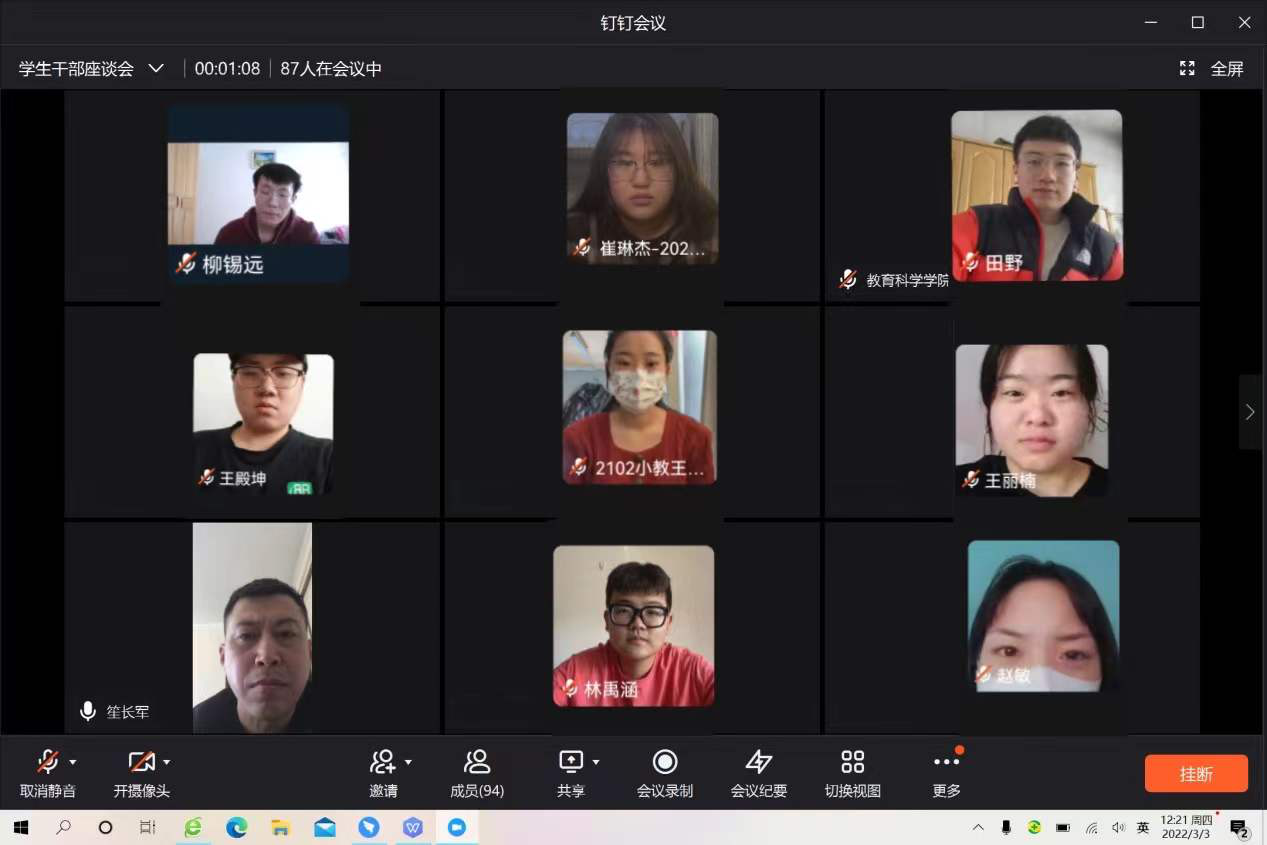Viewport: 1267px width, 845px height.
Task: Open 会议纪要 meeting minutes
Action: tap(759, 772)
